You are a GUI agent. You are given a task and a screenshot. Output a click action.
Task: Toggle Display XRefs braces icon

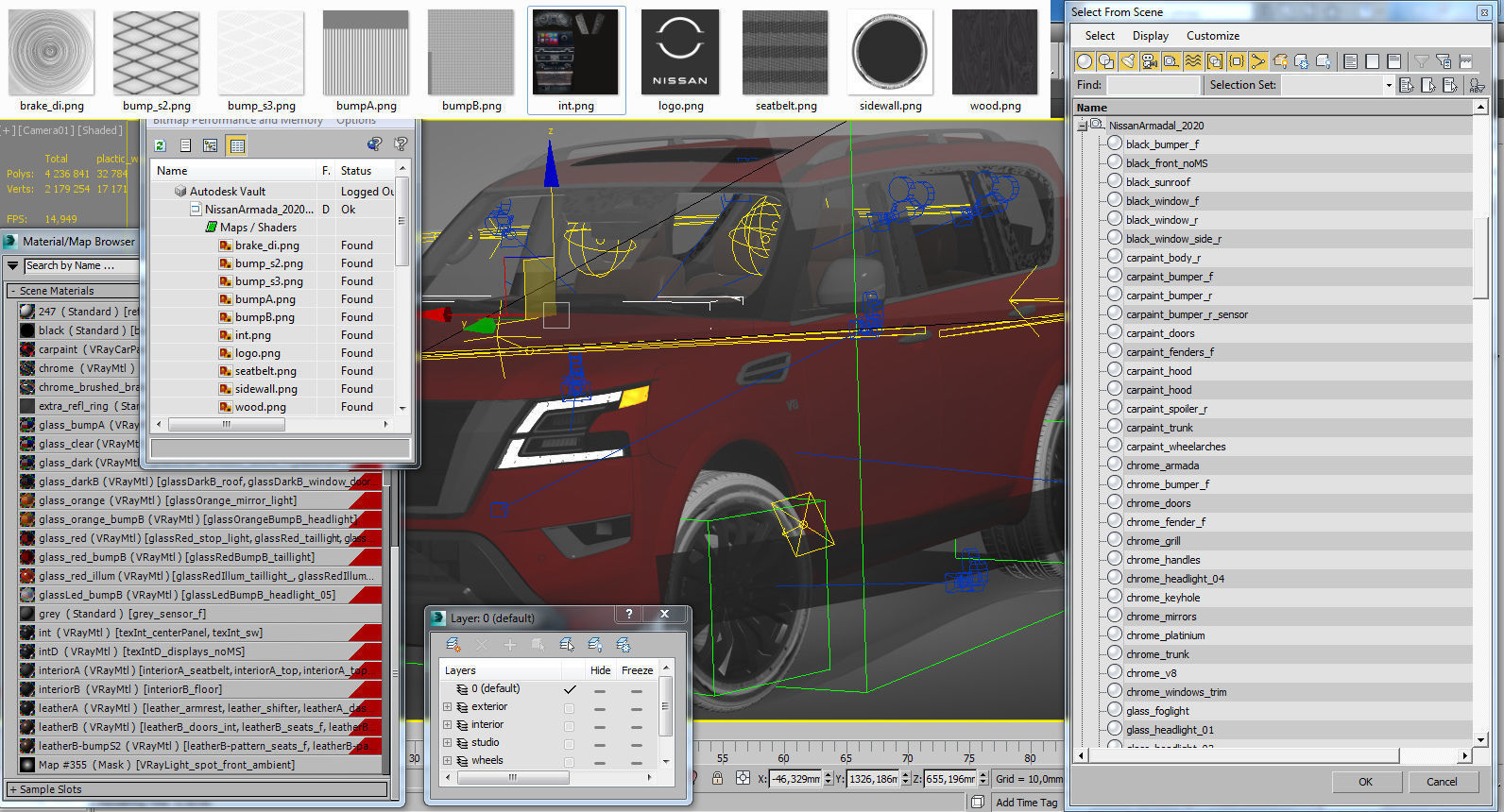(1237, 61)
